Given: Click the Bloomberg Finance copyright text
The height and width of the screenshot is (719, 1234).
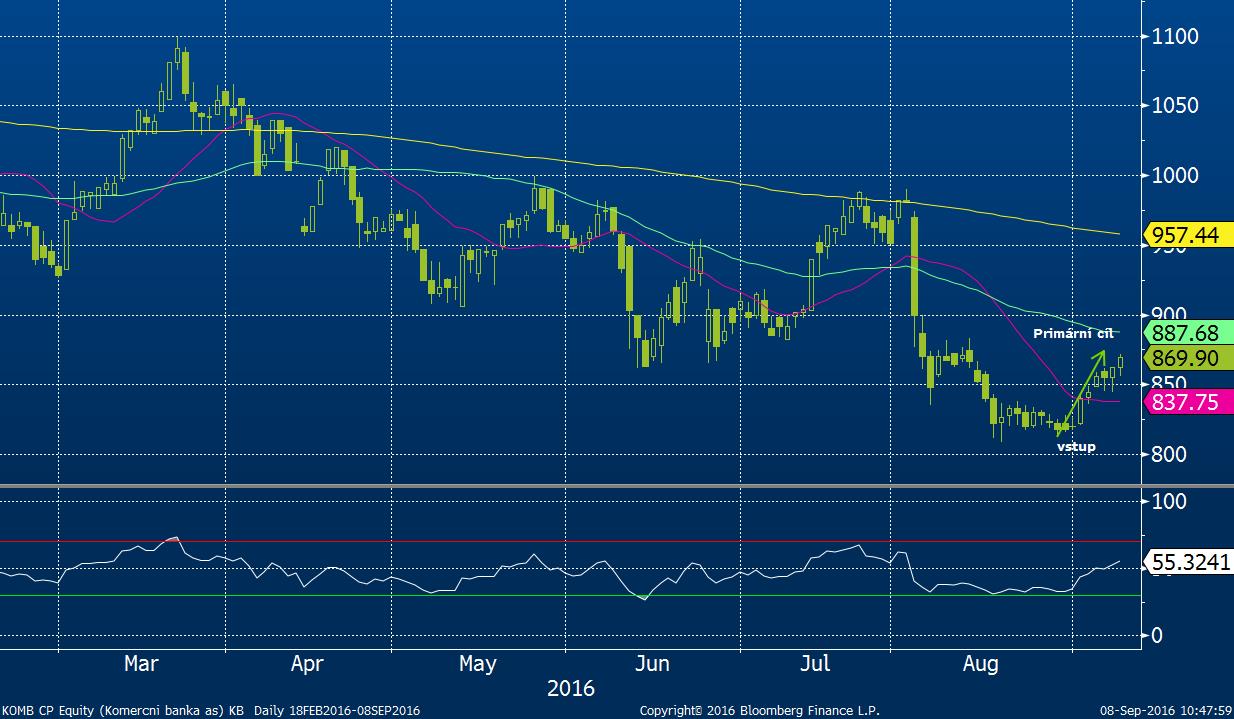Looking at the screenshot, I should pos(760,711).
